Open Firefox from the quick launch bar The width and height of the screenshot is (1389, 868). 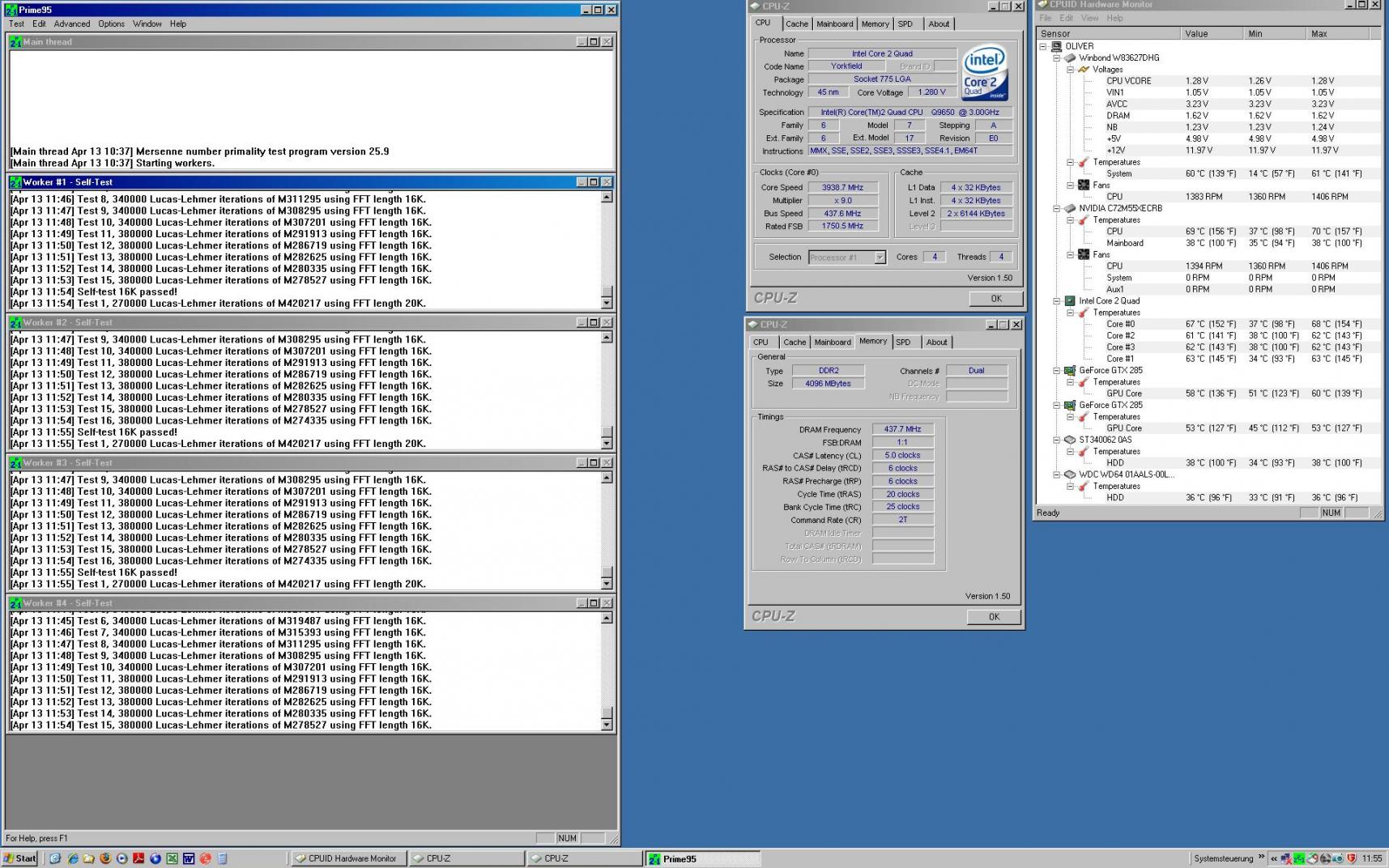point(105,858)
